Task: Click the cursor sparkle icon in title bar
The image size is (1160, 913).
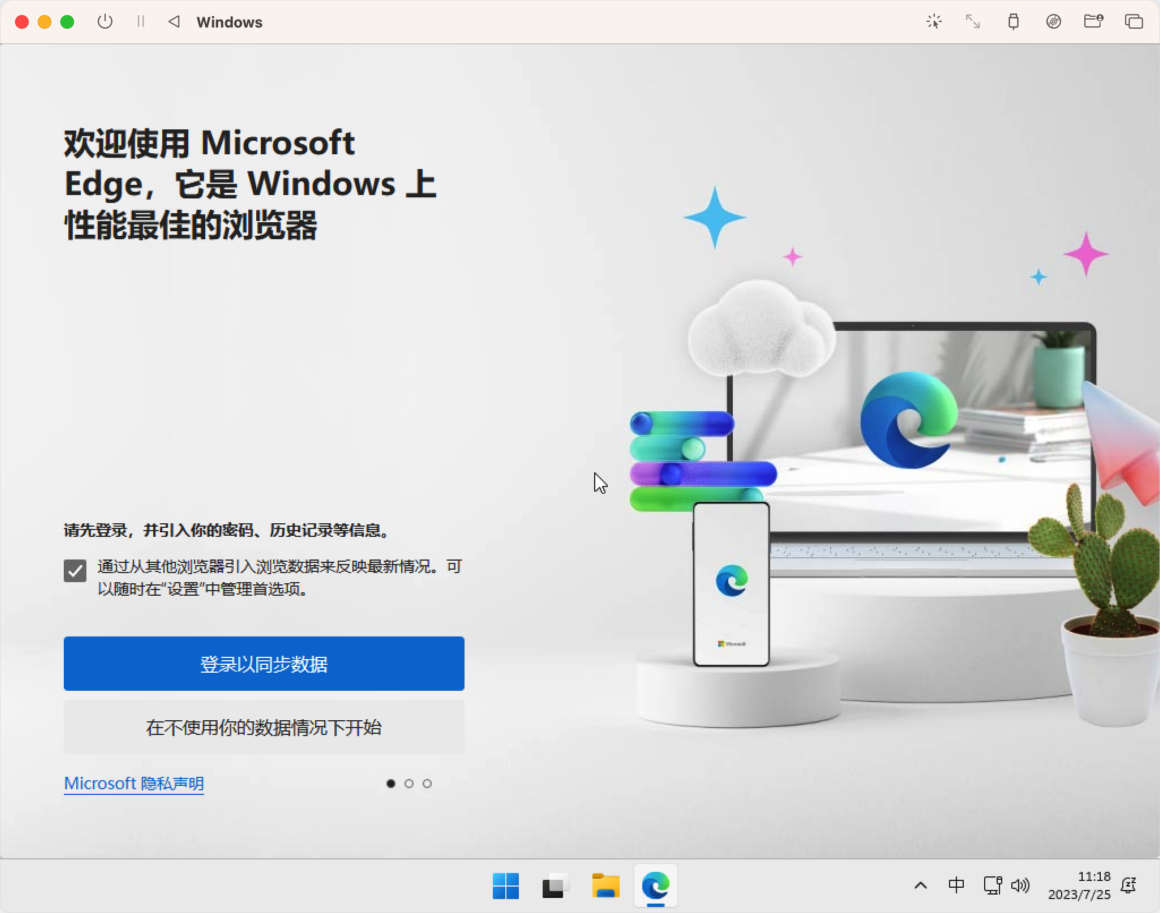Action: (934, 21)
